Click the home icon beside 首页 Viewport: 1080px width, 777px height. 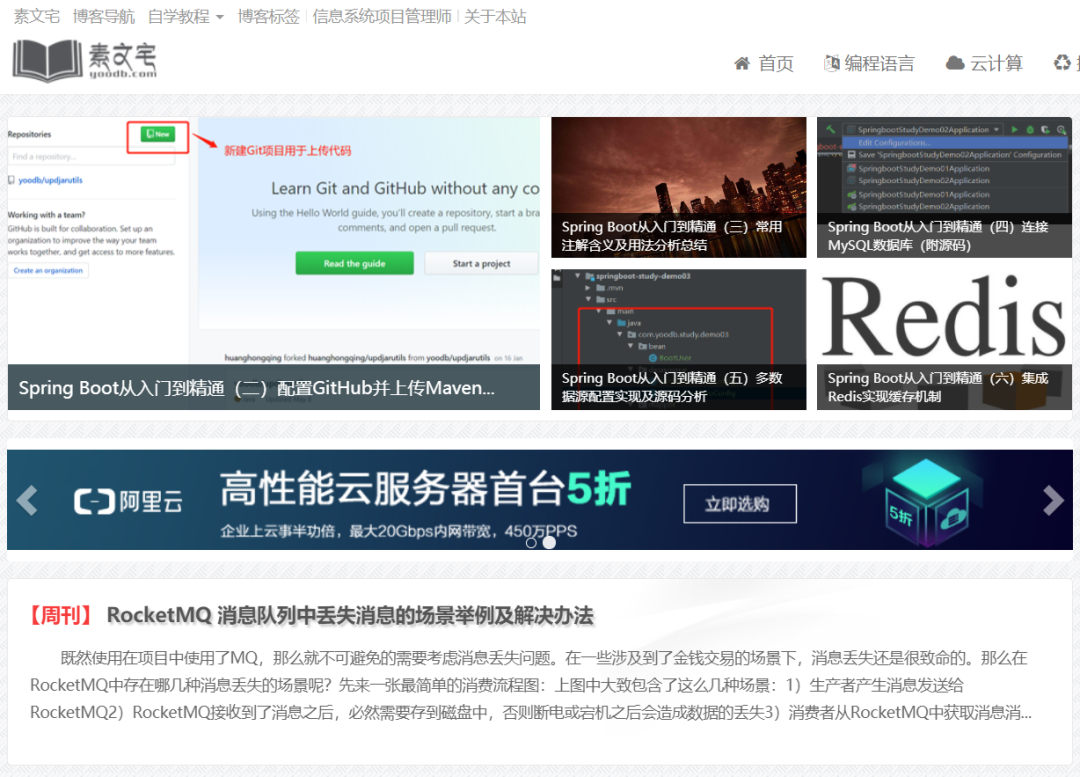(742, 64)
